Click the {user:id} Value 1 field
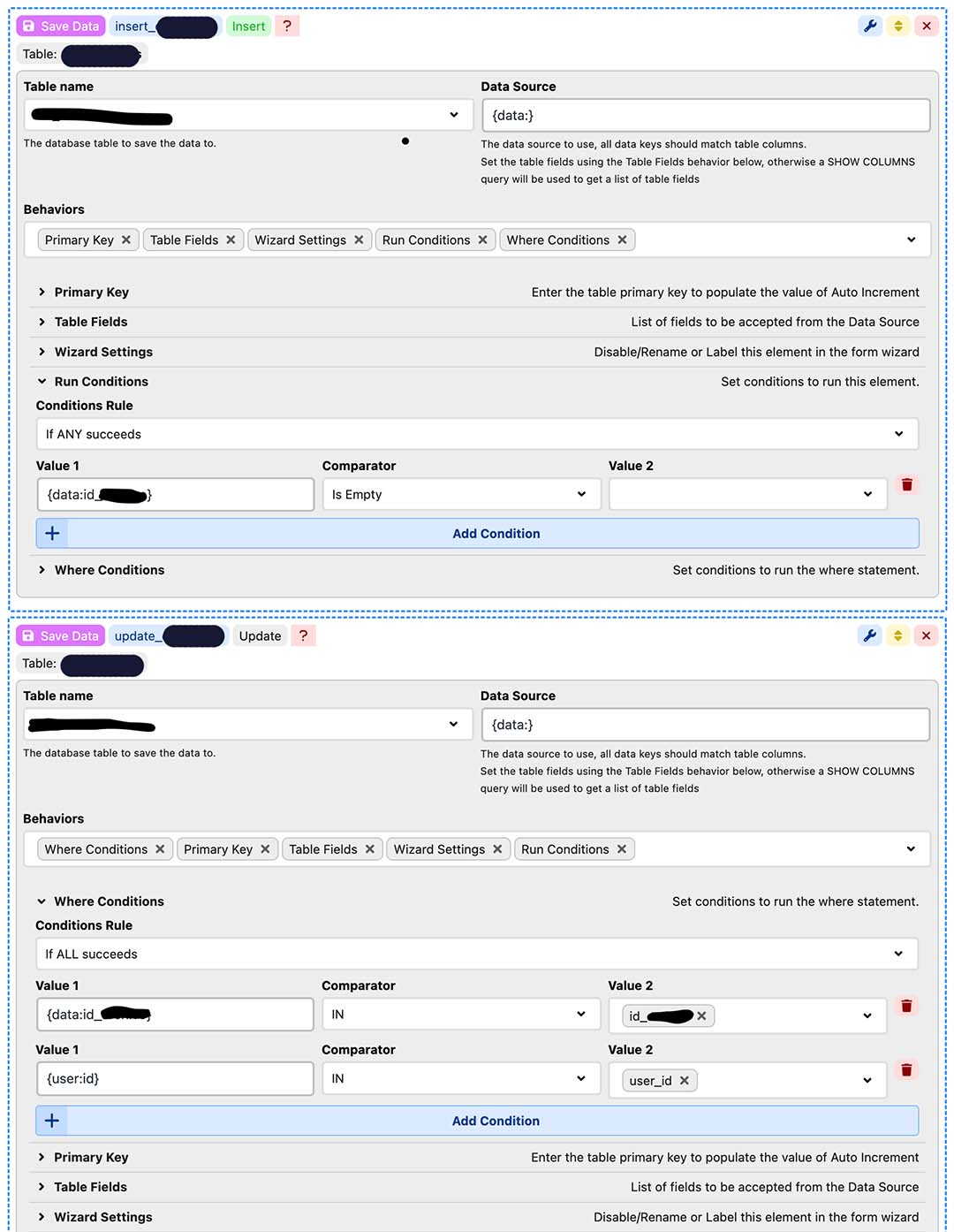This screenshot has height=1232, width=954. coord(175,1079)
